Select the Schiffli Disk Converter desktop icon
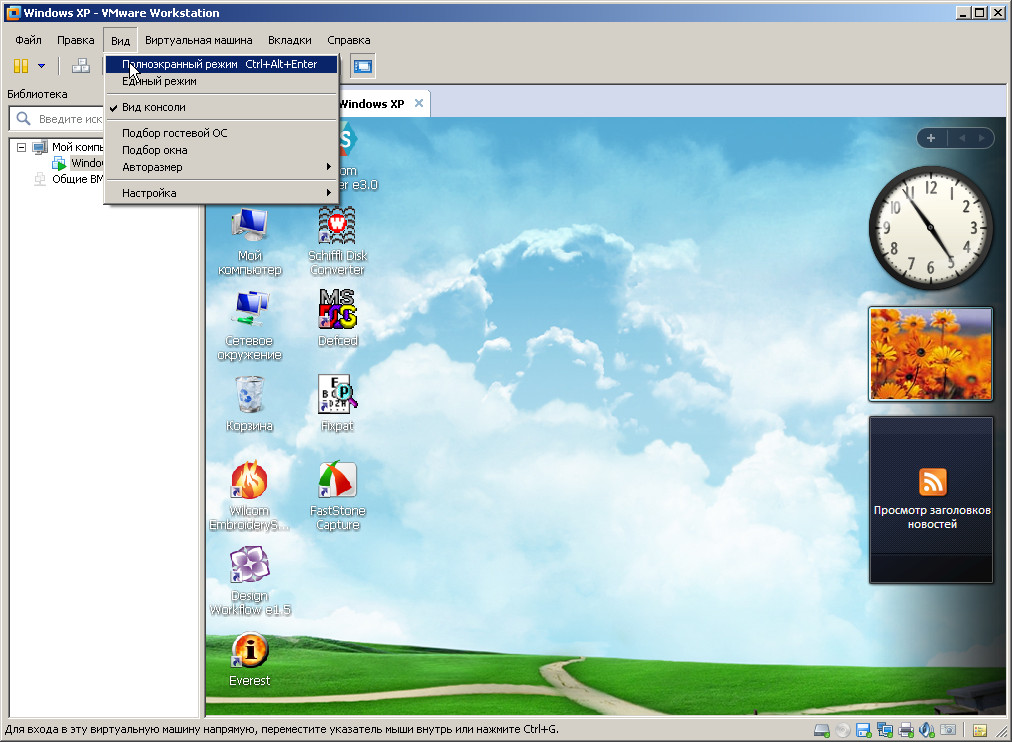The width and height of the screenshot is (1012, 742). pos(338,242)
